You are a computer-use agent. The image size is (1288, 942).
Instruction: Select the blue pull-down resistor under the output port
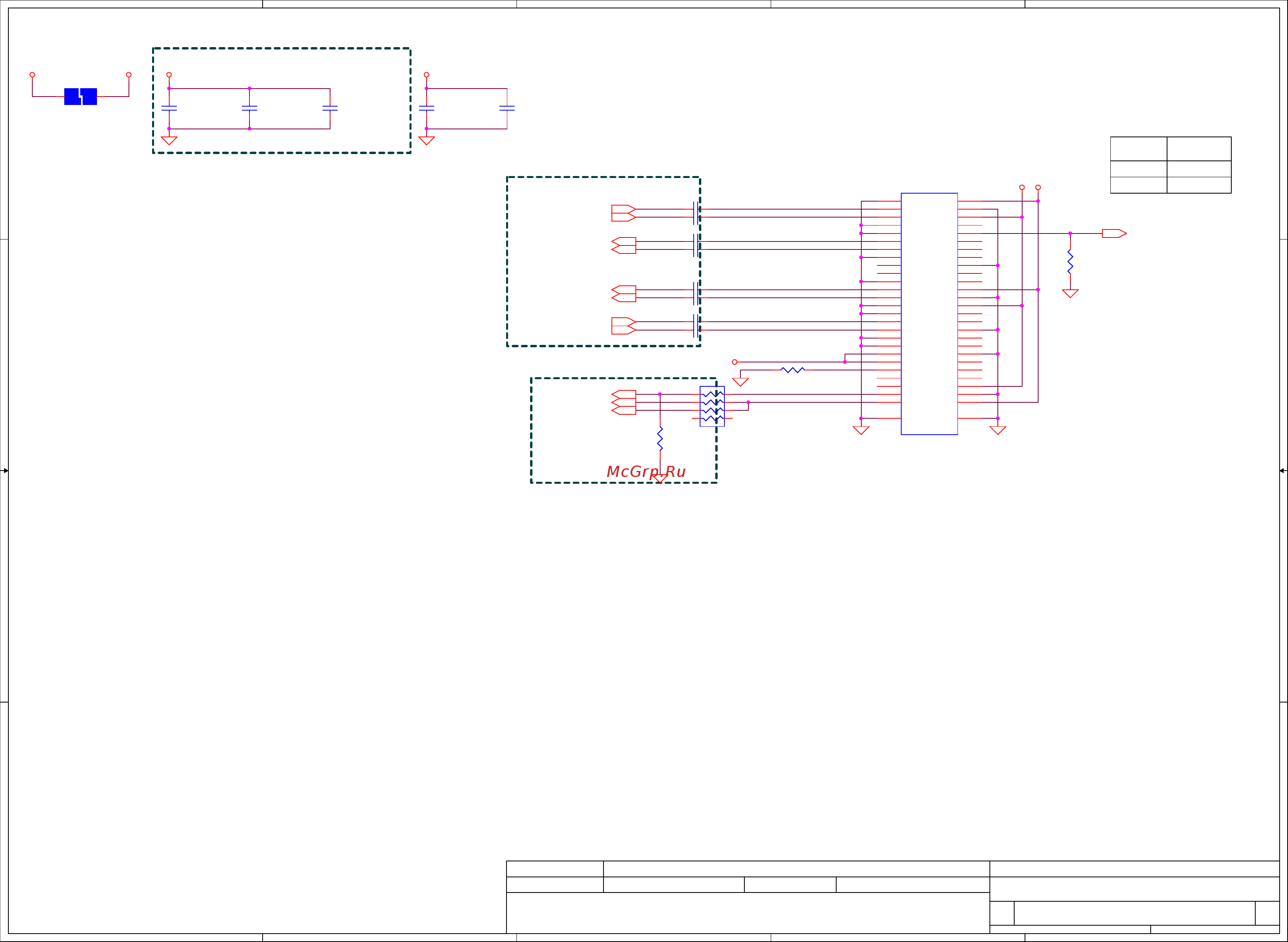pos(1070,262)
